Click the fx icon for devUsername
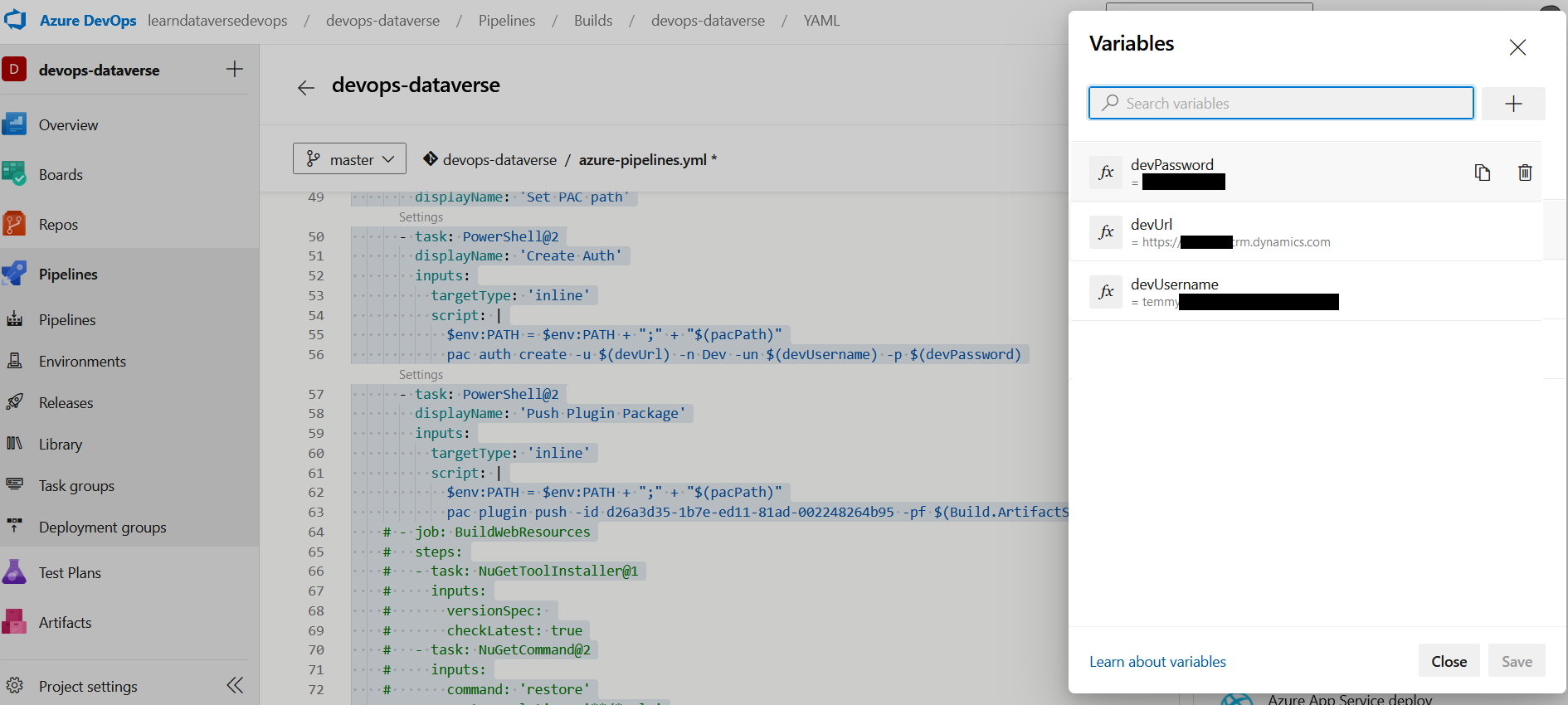The image size is (1568, 705). (1106, 292)
